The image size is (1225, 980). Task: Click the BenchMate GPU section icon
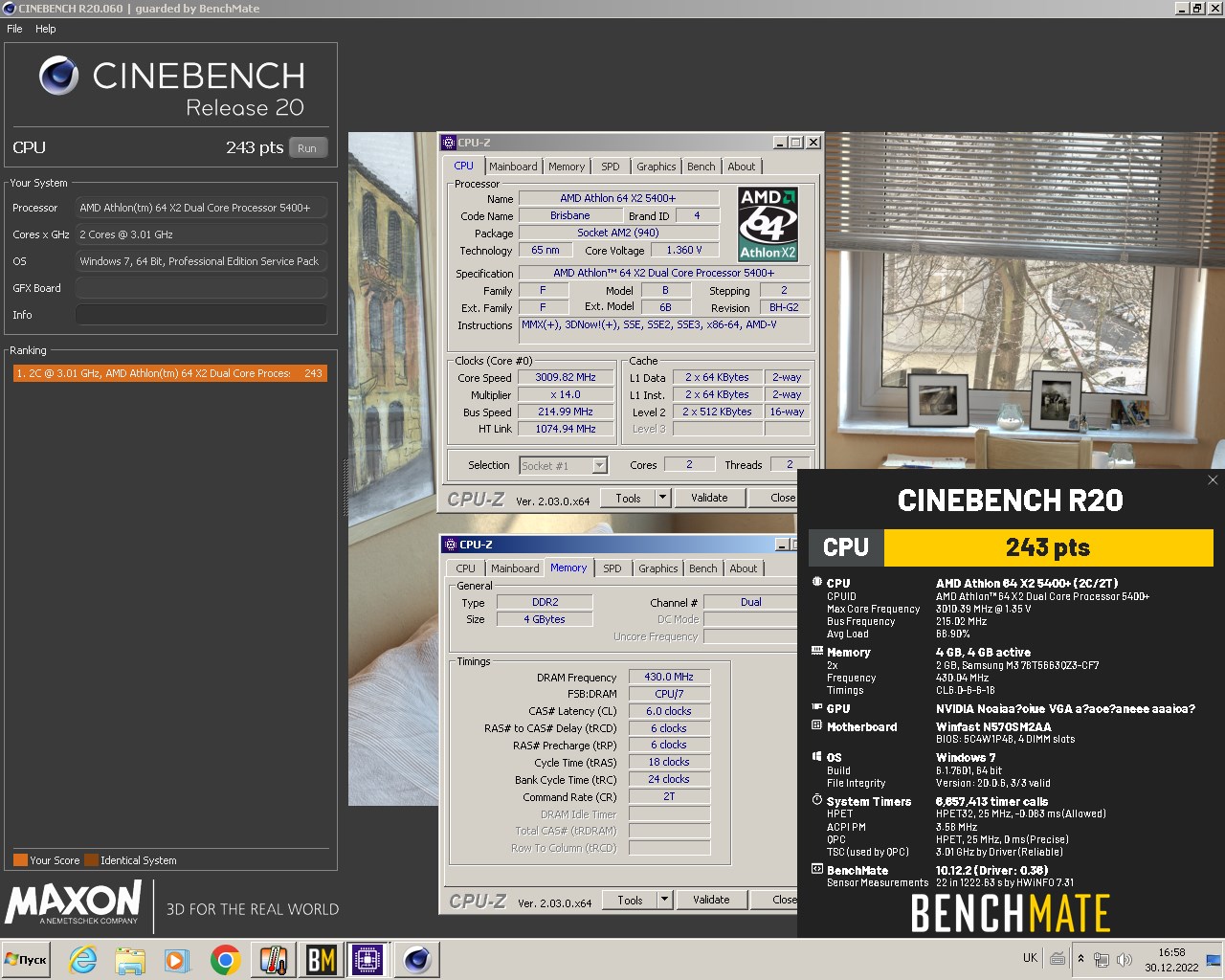[x=817, y=707]
